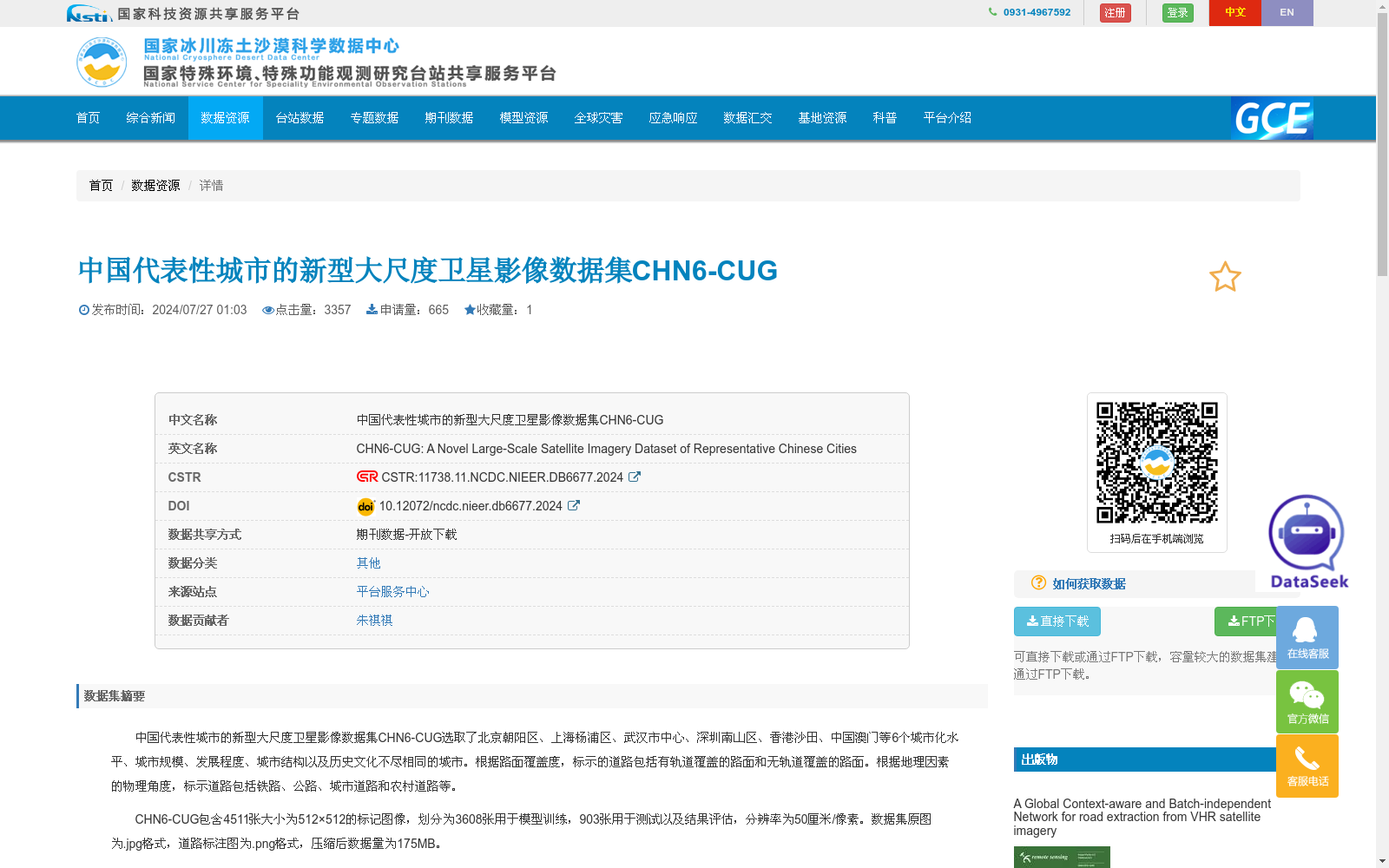Screen dimensions: 1389x868
Task: Click the GCE banner logo
Action: point(1272,118)
